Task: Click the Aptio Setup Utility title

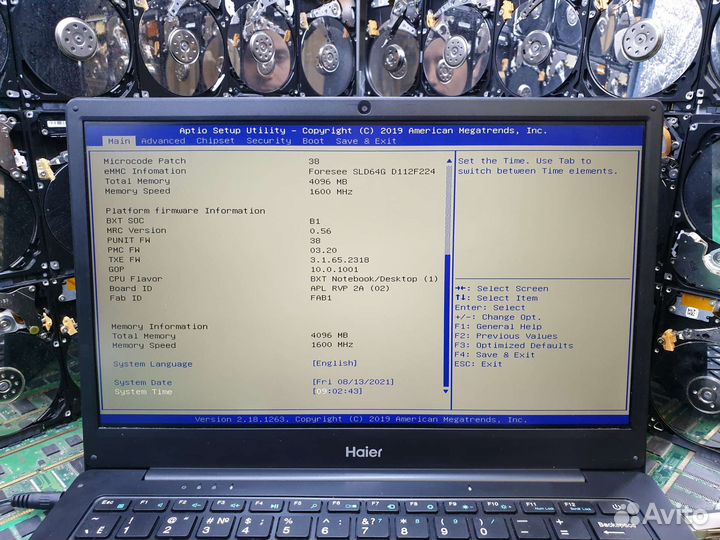Action: coord(363,130)
